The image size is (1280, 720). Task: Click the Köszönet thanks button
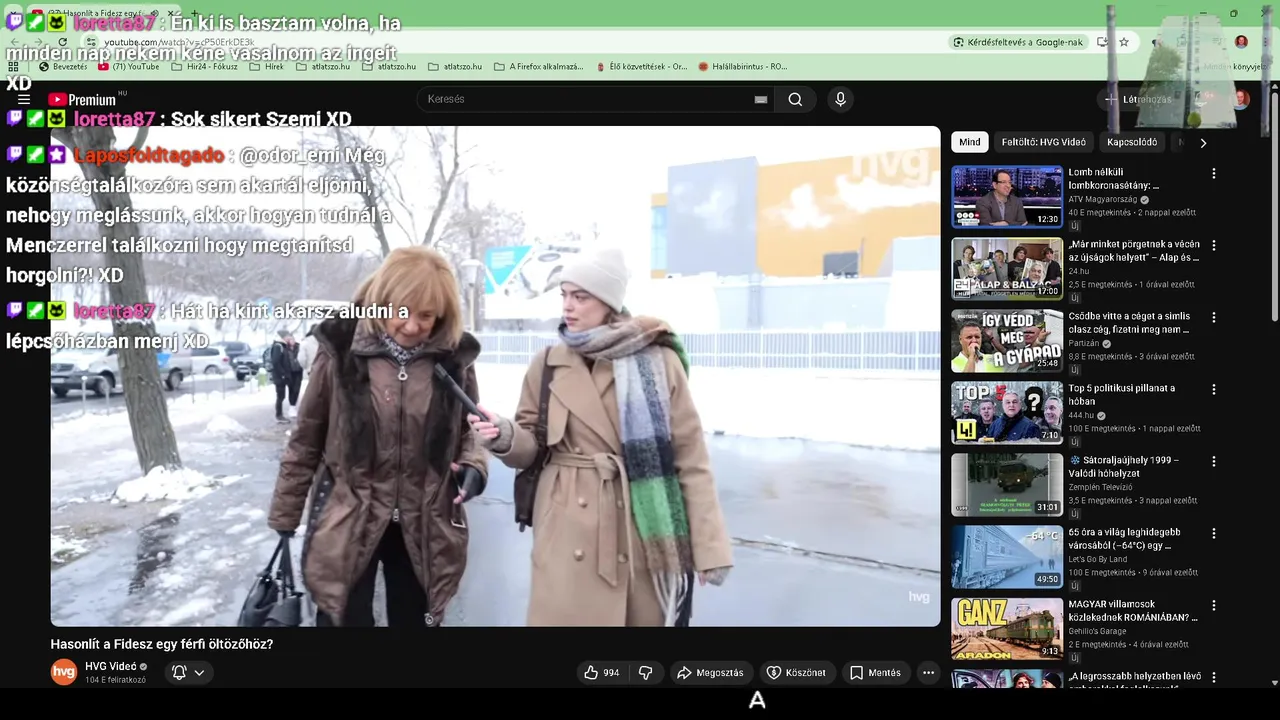coord(796,673)
